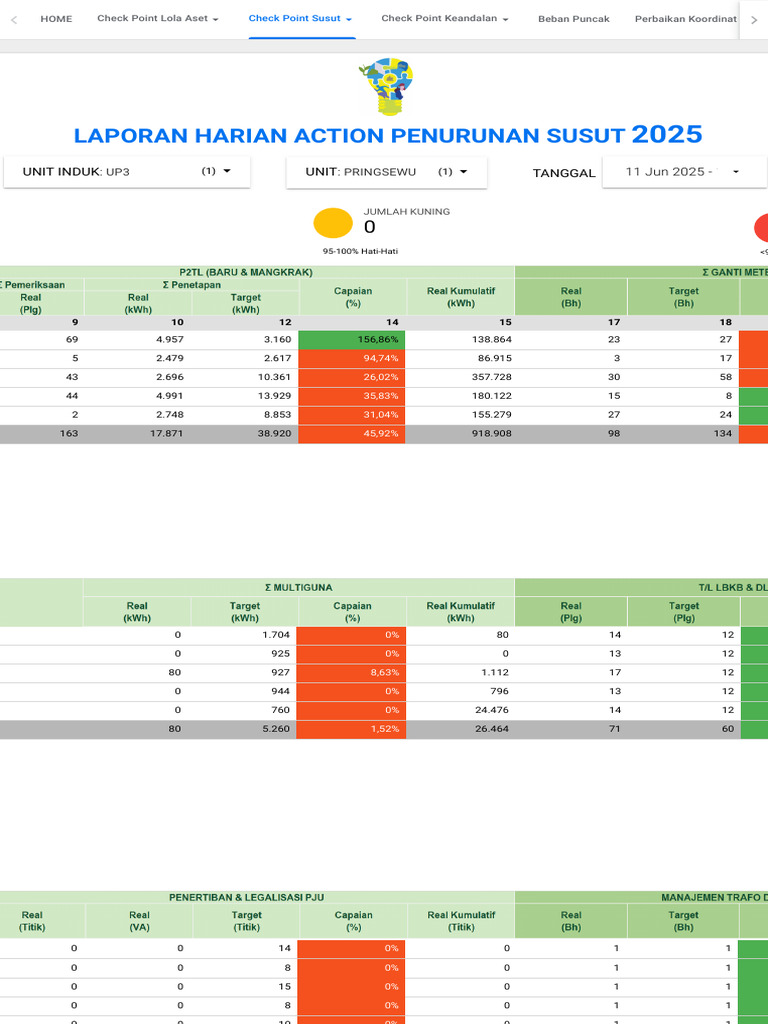The image size is (768, 1024).
Task: Click the Σ MULTIGUNA table header
Action: click(x=298, y=588)
